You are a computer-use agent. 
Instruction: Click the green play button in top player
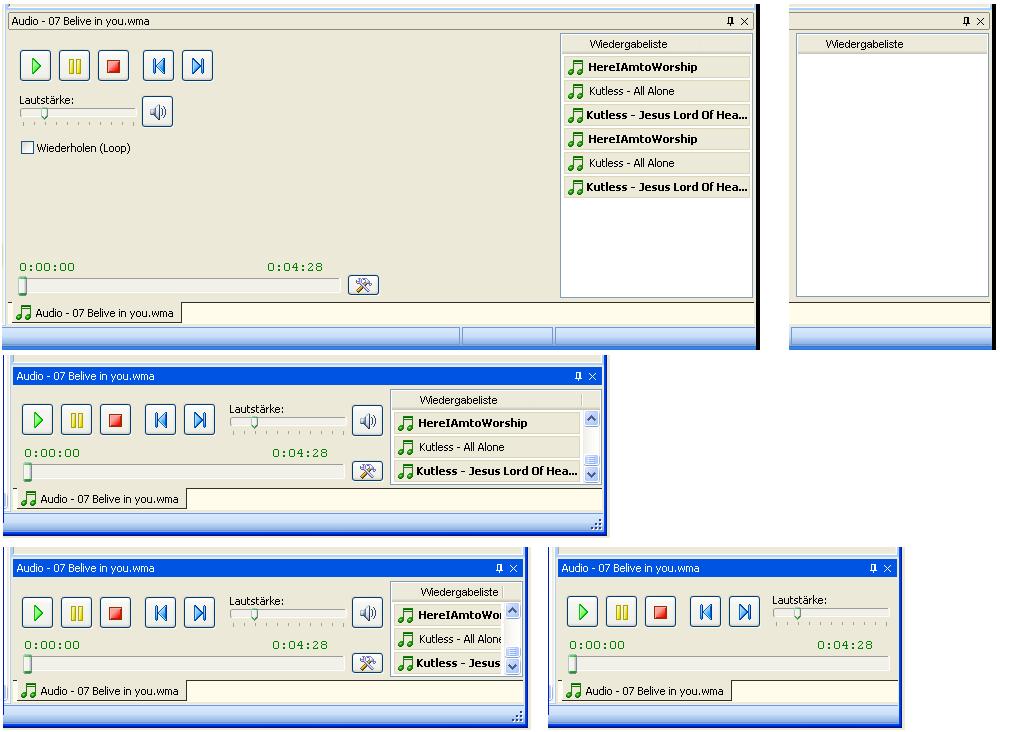tap(36, 66)
